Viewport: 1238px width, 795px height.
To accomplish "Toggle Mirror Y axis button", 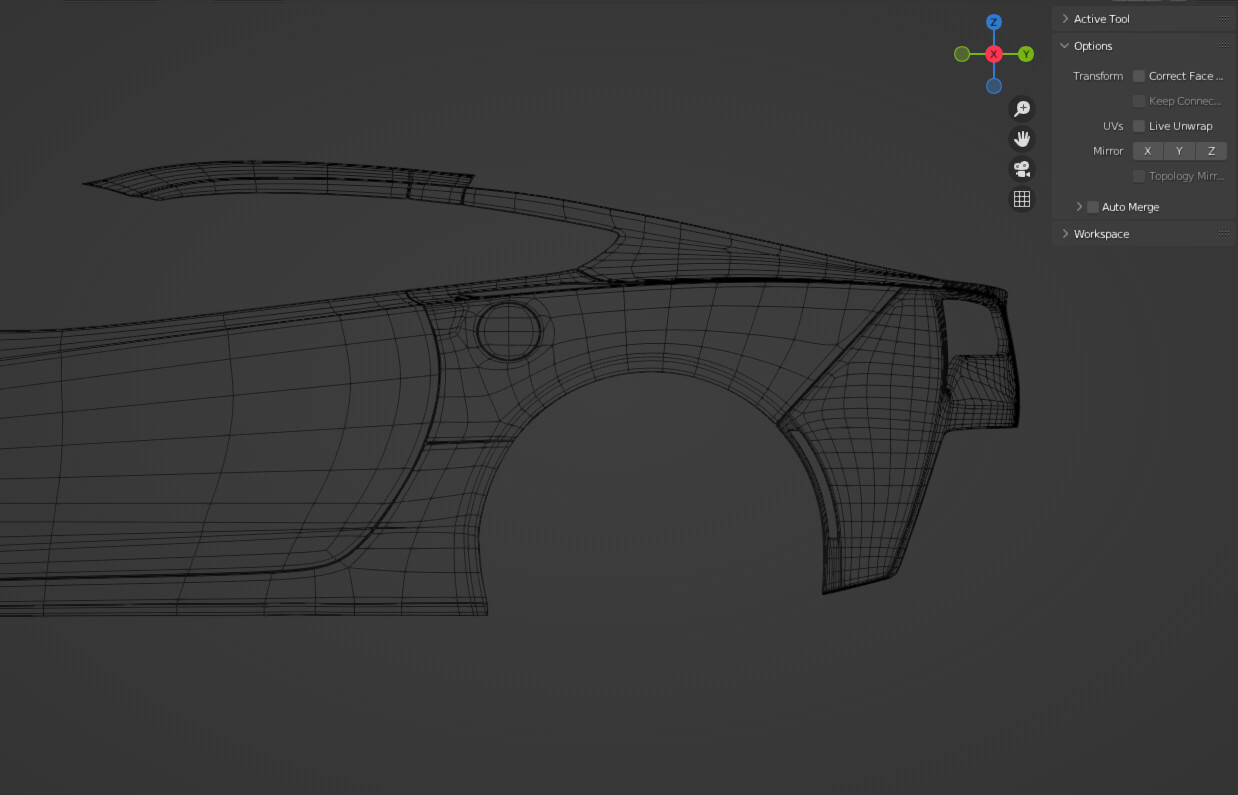I will pyautogui.click(x=1179, y=151).
